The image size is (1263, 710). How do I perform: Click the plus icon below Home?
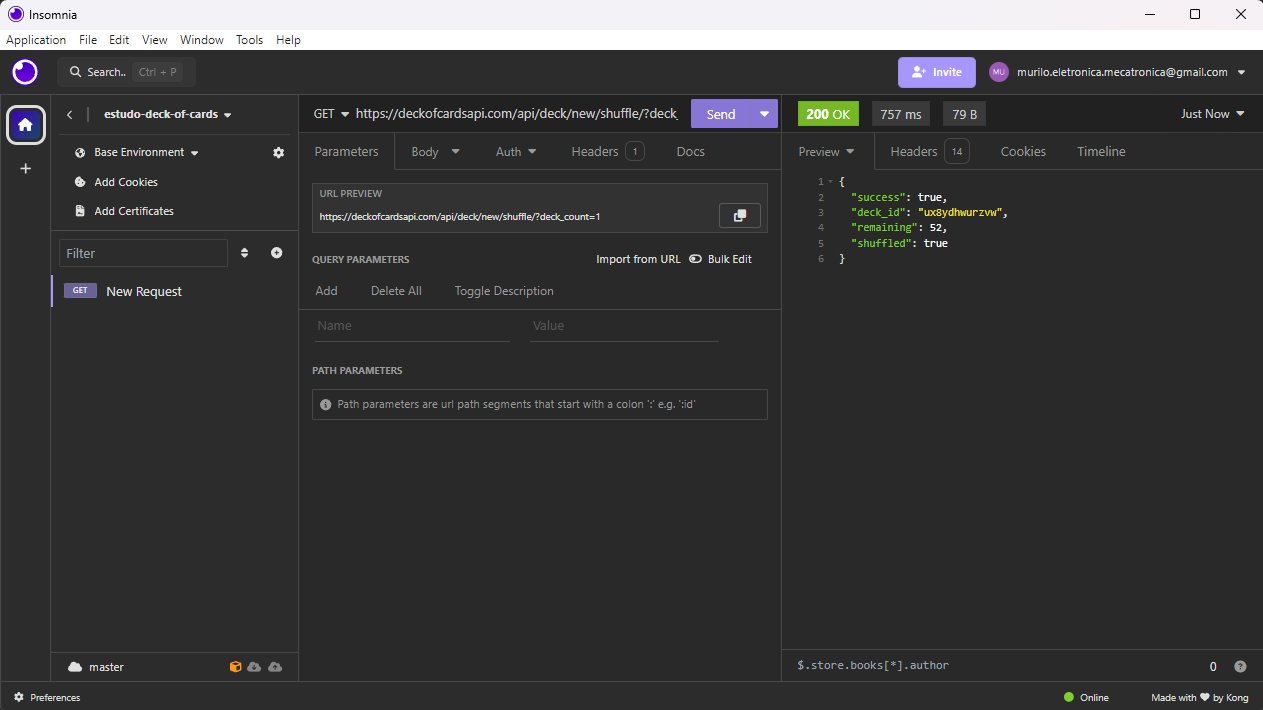point(25,169)
